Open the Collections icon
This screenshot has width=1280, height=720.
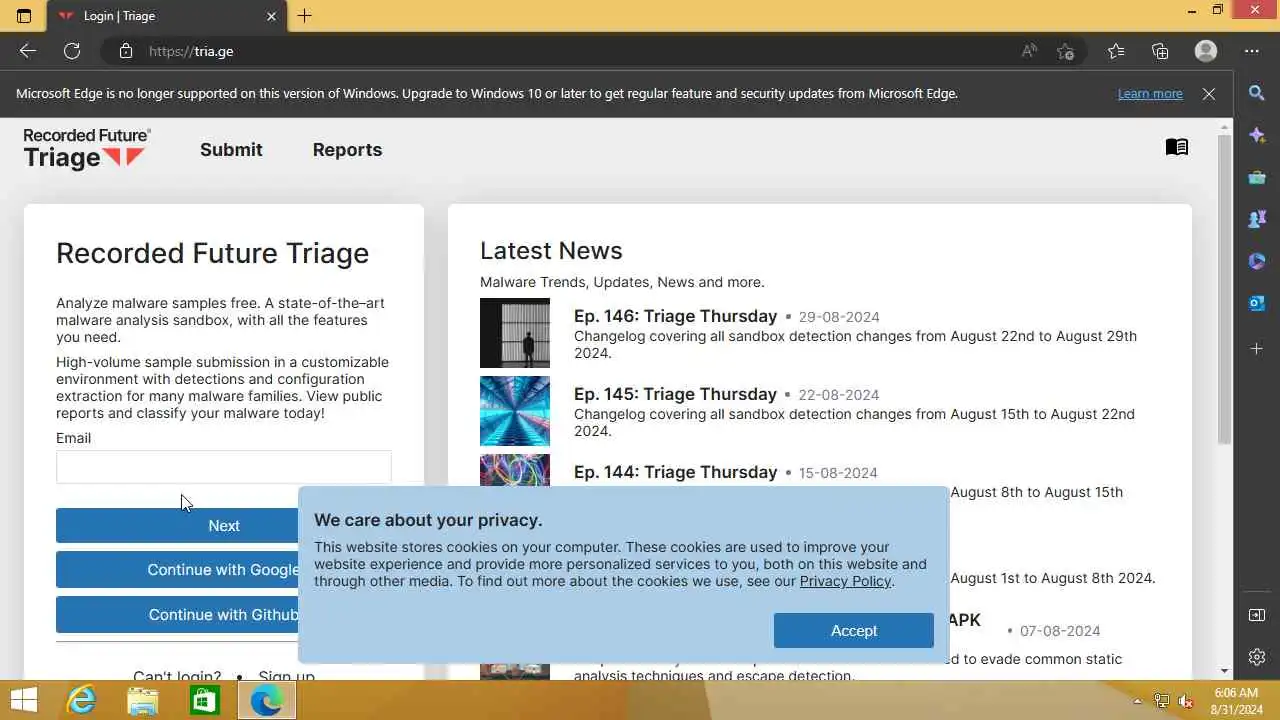tap(1160, 51)
